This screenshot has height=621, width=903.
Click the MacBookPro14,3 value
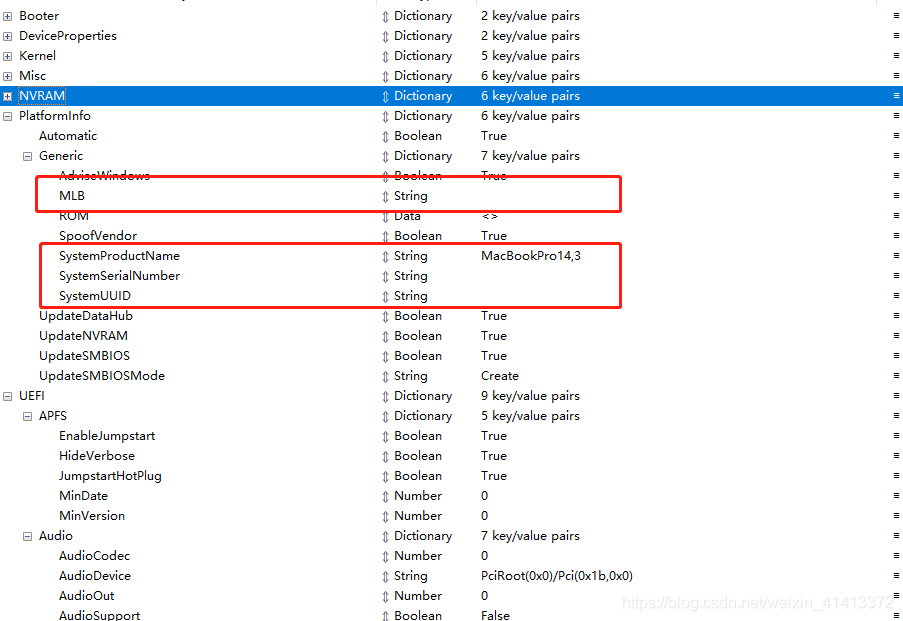530,256
